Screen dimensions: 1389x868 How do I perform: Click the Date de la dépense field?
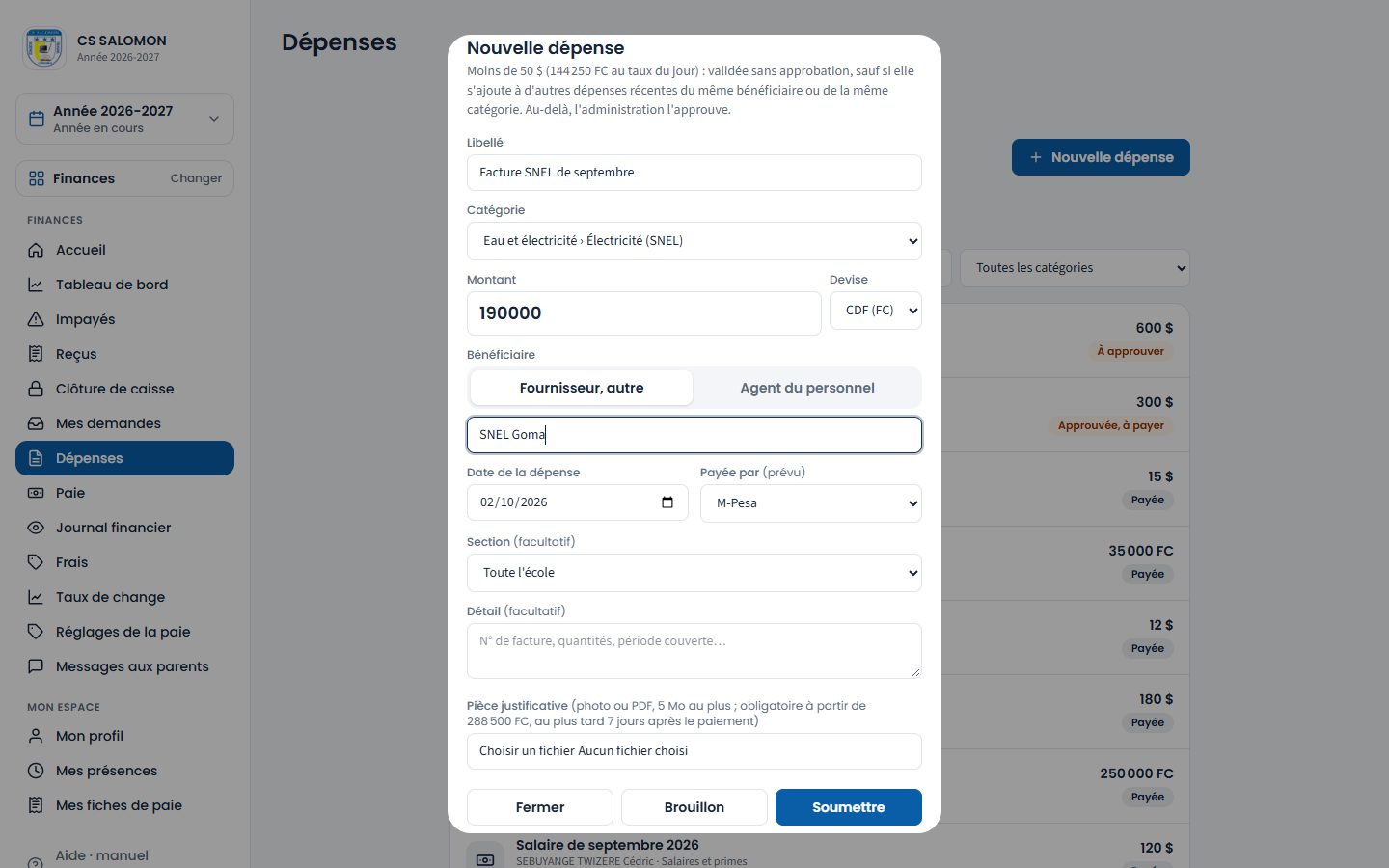[x=578, y=502]
